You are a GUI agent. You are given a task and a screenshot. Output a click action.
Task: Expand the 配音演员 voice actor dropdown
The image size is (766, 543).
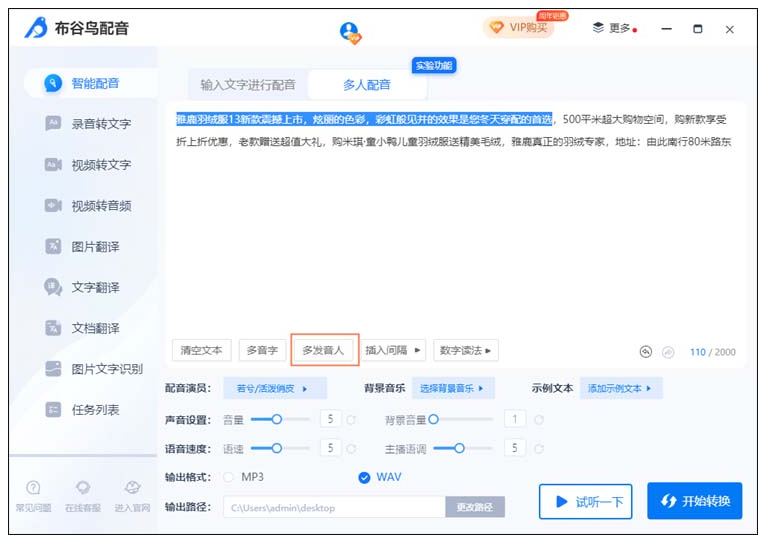pyautogui.click(x=273, y=388)
